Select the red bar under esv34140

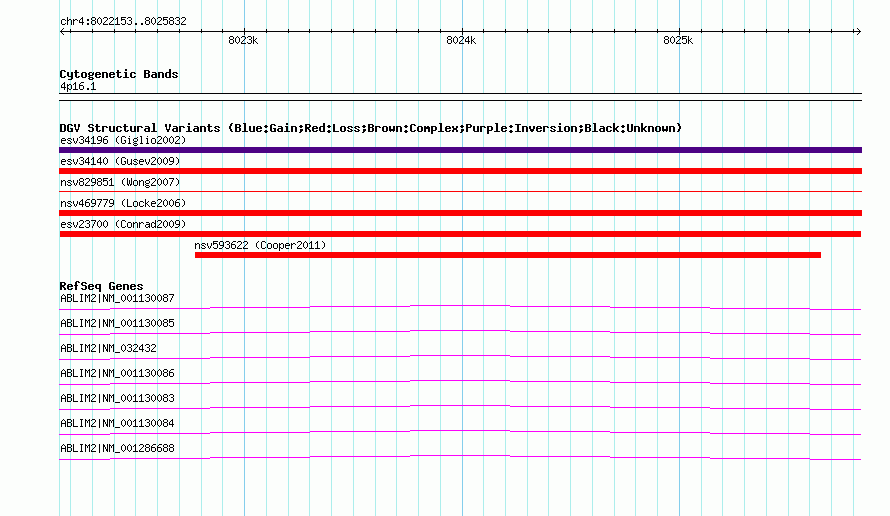click(460, 171)
